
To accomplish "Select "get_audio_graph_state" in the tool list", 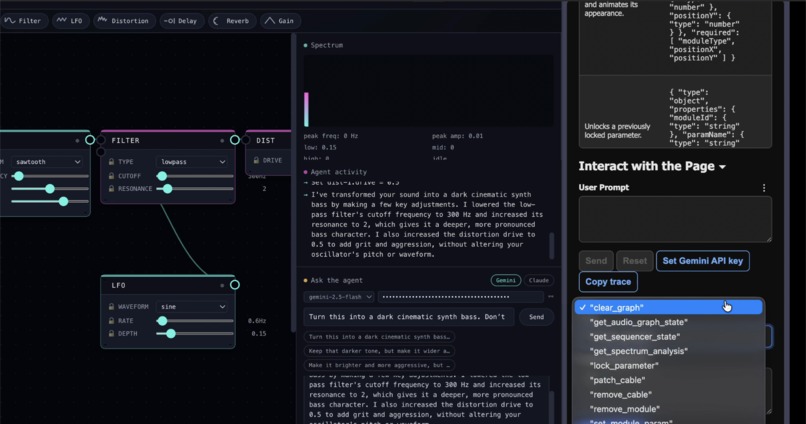I will (x=669, y=322).
